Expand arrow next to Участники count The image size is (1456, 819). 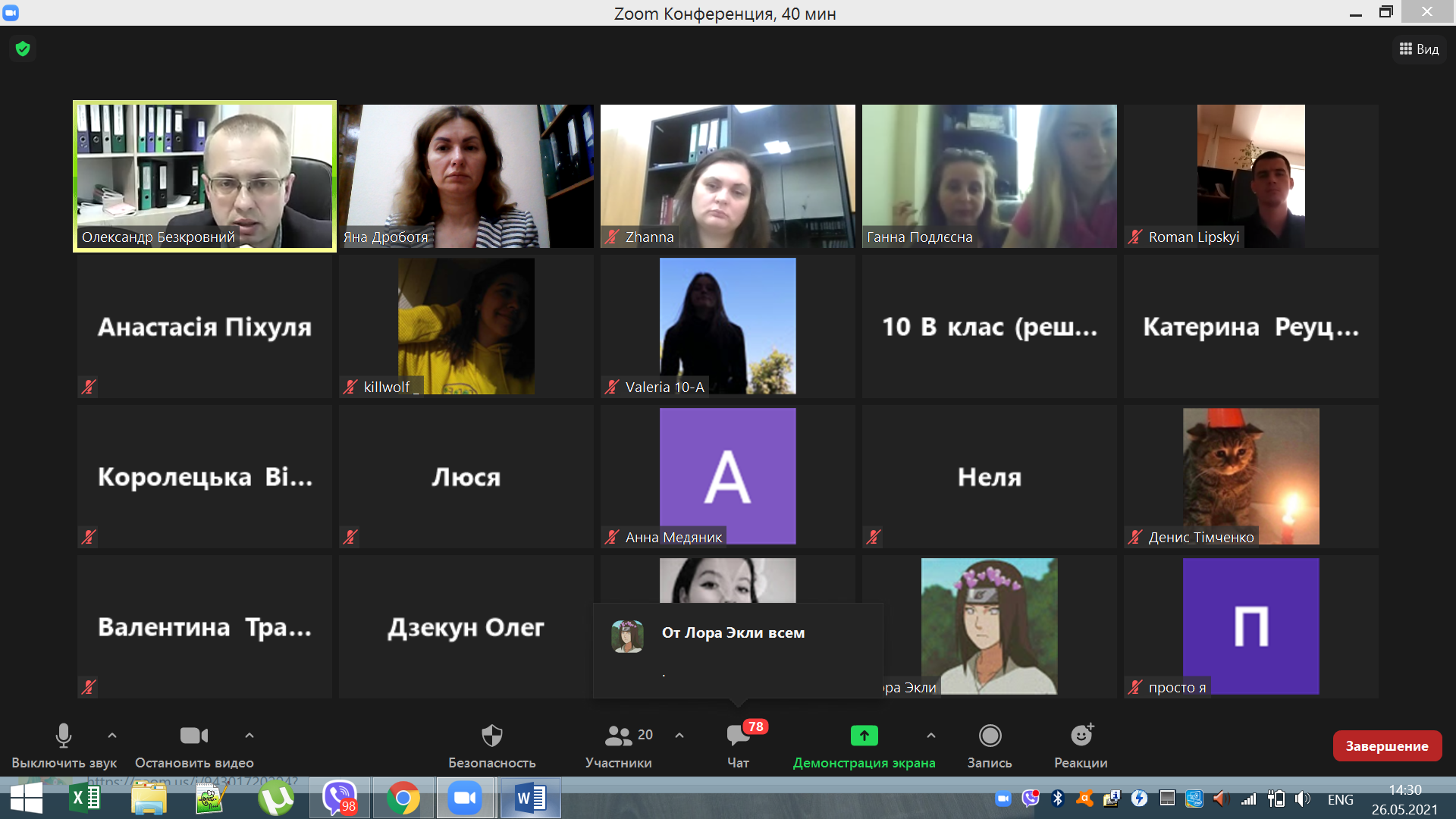[679, 736]
